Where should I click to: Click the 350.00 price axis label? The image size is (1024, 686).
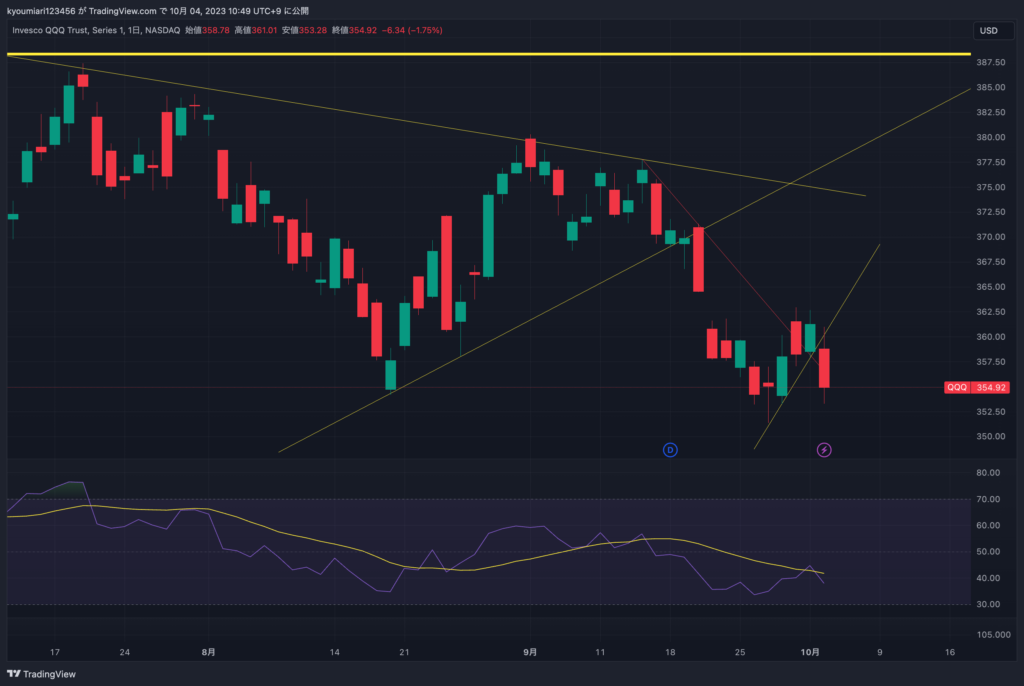coord(991,436)
